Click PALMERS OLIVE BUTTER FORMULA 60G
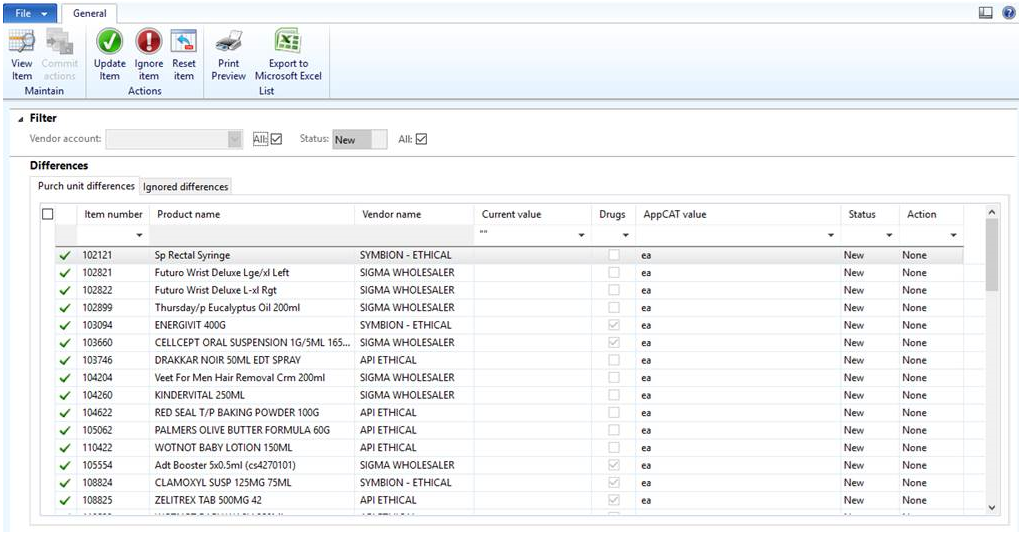This screenshot has width=1019, height=546. tap(242, 430)
